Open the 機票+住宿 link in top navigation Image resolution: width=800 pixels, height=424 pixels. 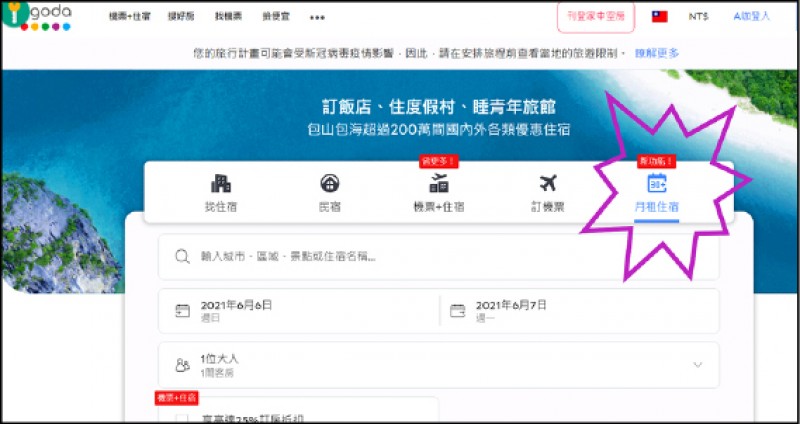(130, 17)
